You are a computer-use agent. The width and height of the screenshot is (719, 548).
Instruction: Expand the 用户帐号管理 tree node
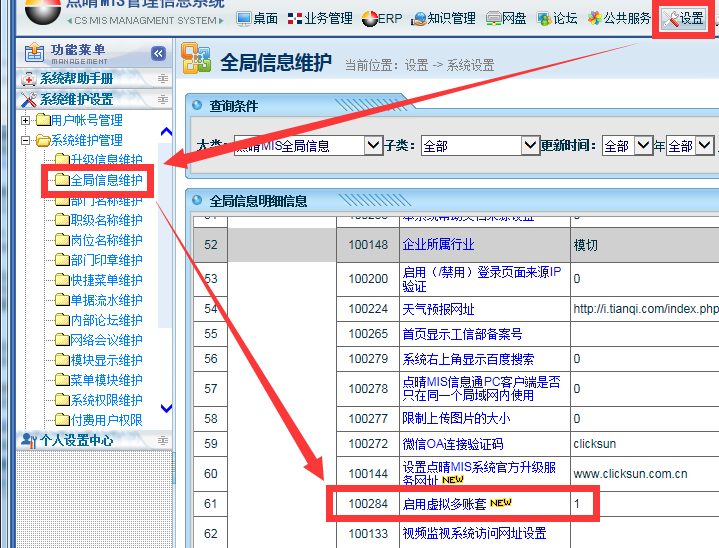pyautogui.click(x=26, y=121)
